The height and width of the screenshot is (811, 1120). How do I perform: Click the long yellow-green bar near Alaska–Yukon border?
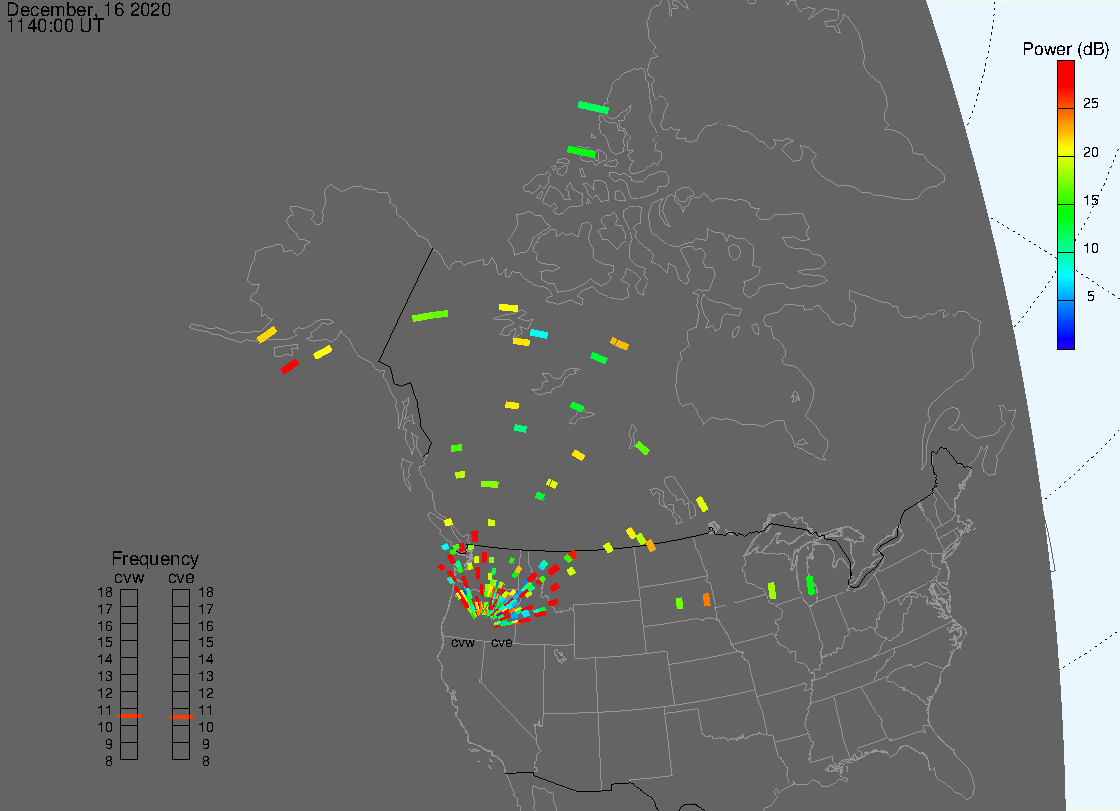click(x=430, y=315)
